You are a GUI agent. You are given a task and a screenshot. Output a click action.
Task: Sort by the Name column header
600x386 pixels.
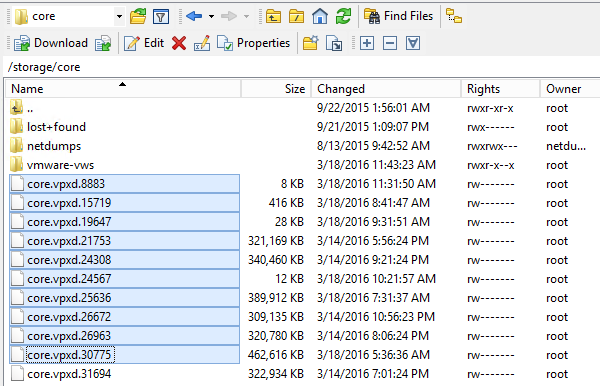tap(123, 89)
